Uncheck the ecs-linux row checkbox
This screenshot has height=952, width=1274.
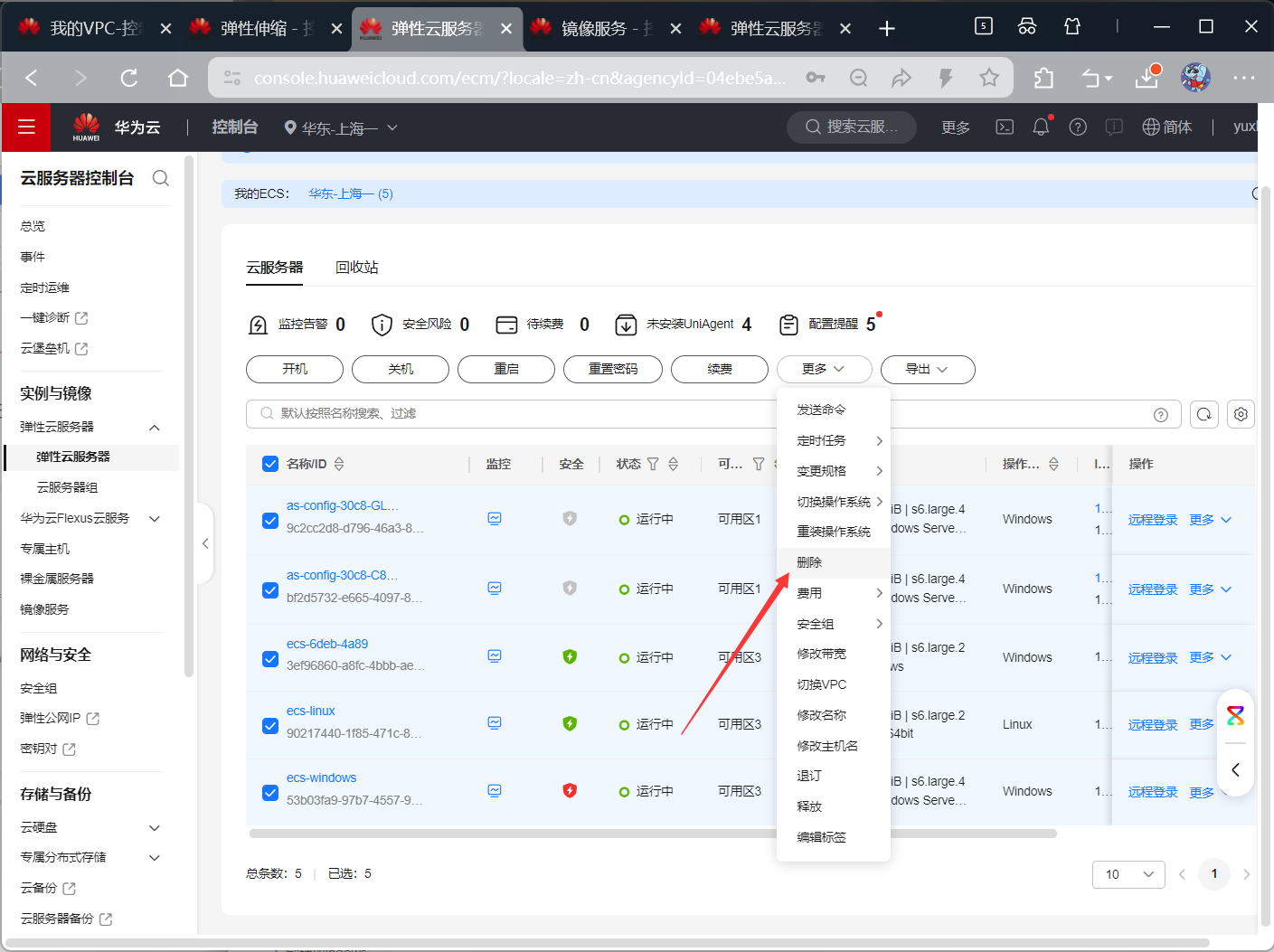tap(270, 726)
